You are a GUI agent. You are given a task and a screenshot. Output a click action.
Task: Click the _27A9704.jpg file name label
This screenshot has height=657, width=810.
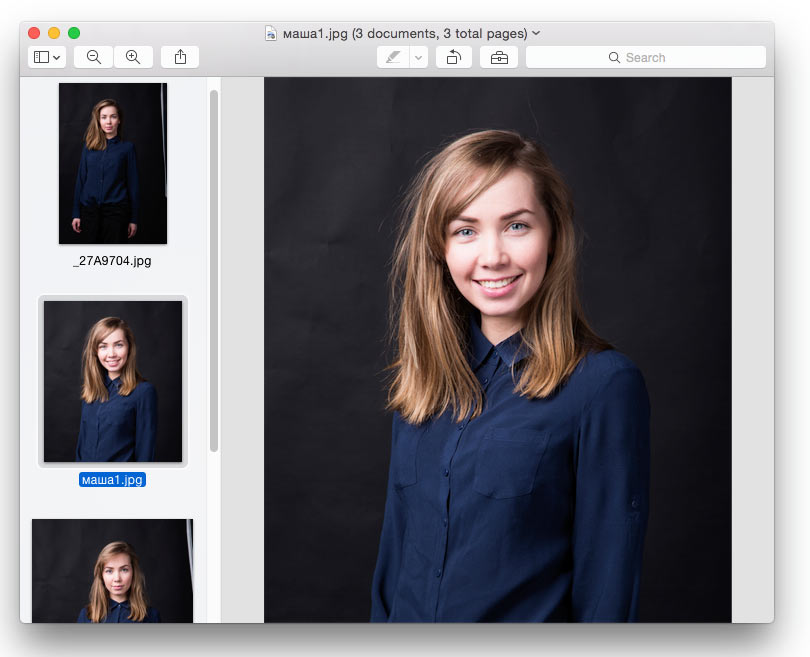click(x=112, y=261)
